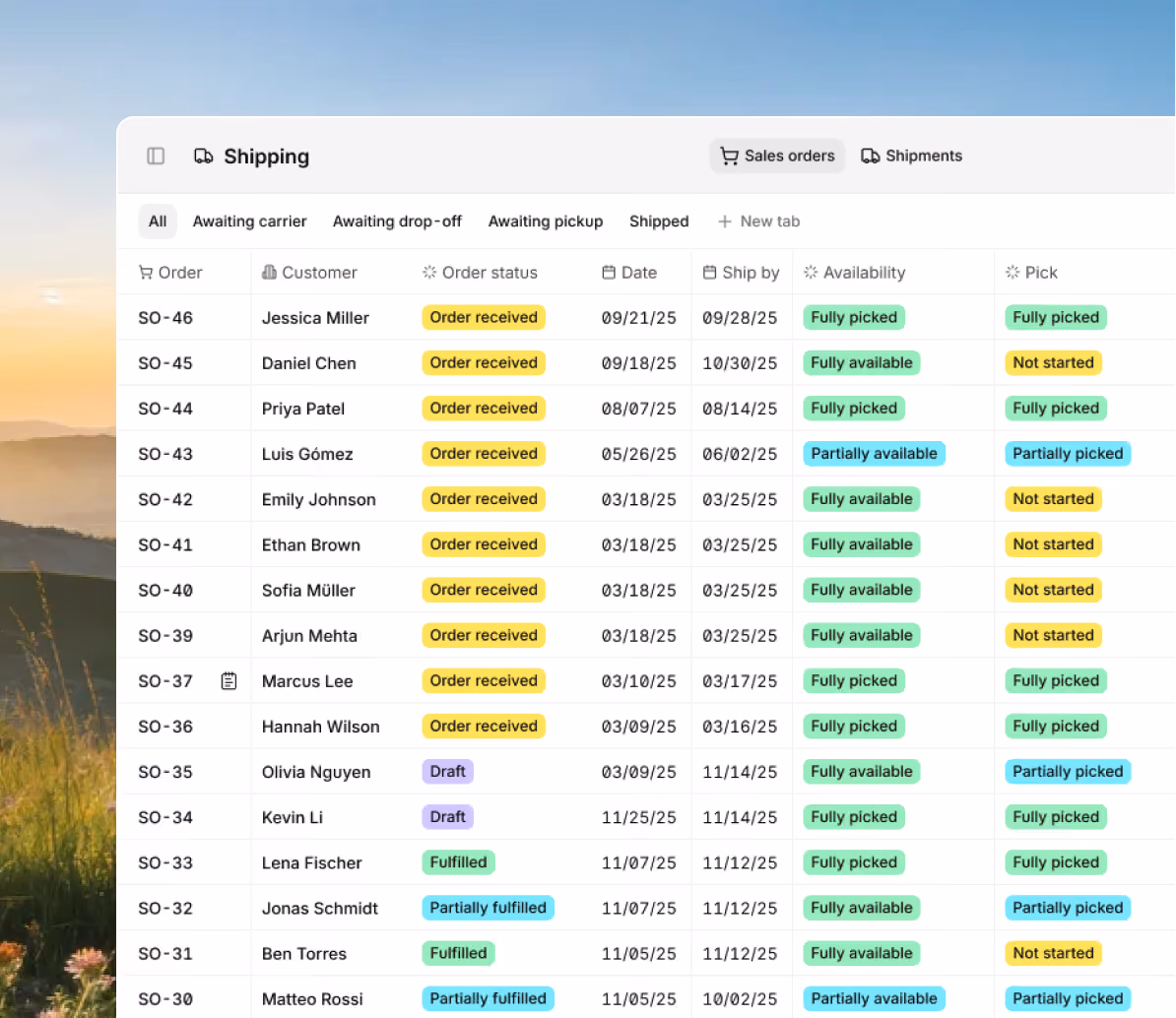The height and width of the screenshot is (1018, 1176).
Task: Click the Shipping truck icon in header
Action: 203,156
